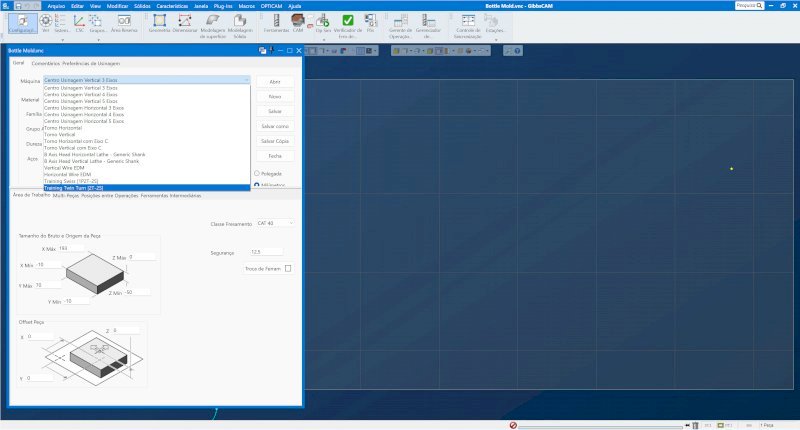This screenshot has height=430, width=800.
Task: Switch to Posições entre Operações tab
Action: tap(110, 195)
